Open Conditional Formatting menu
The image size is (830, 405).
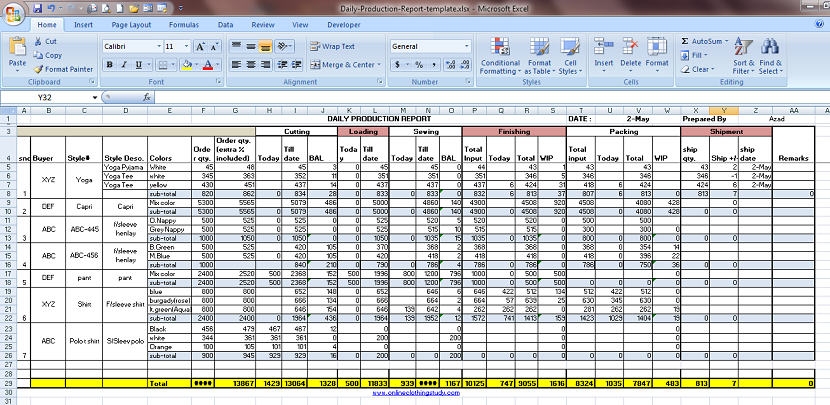500,56
